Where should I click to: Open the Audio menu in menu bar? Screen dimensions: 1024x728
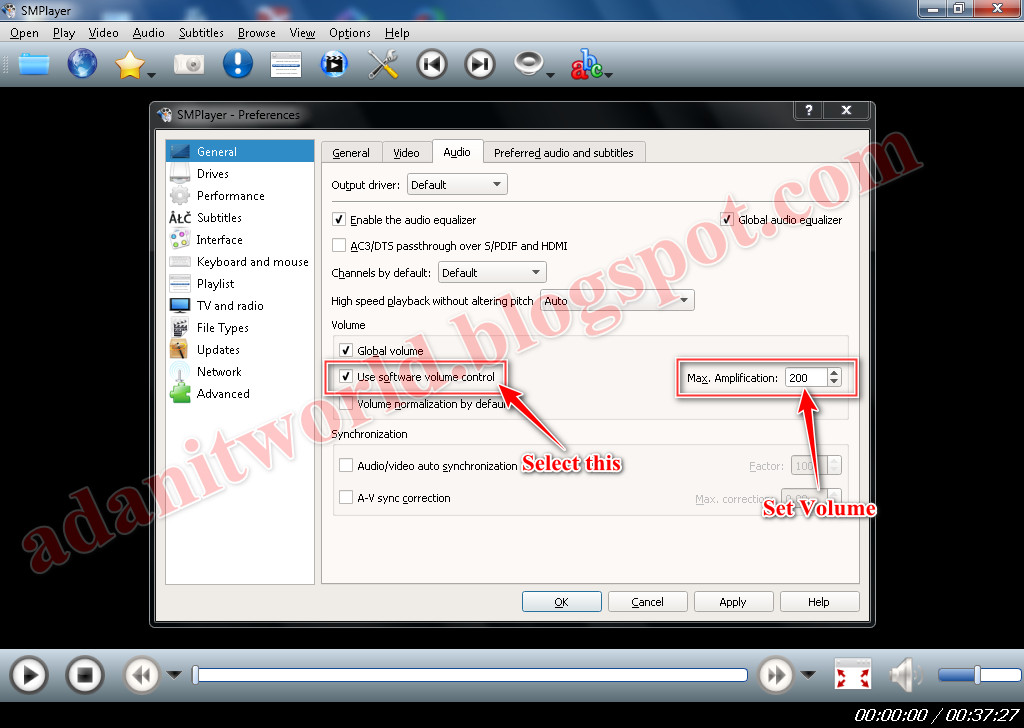148,33
